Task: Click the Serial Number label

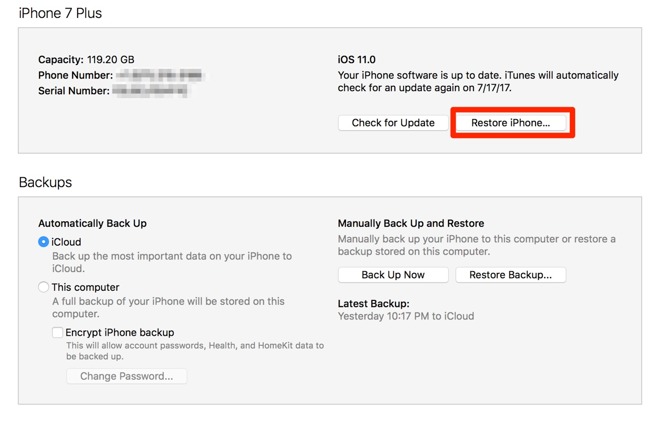Action: click(73, 90)
